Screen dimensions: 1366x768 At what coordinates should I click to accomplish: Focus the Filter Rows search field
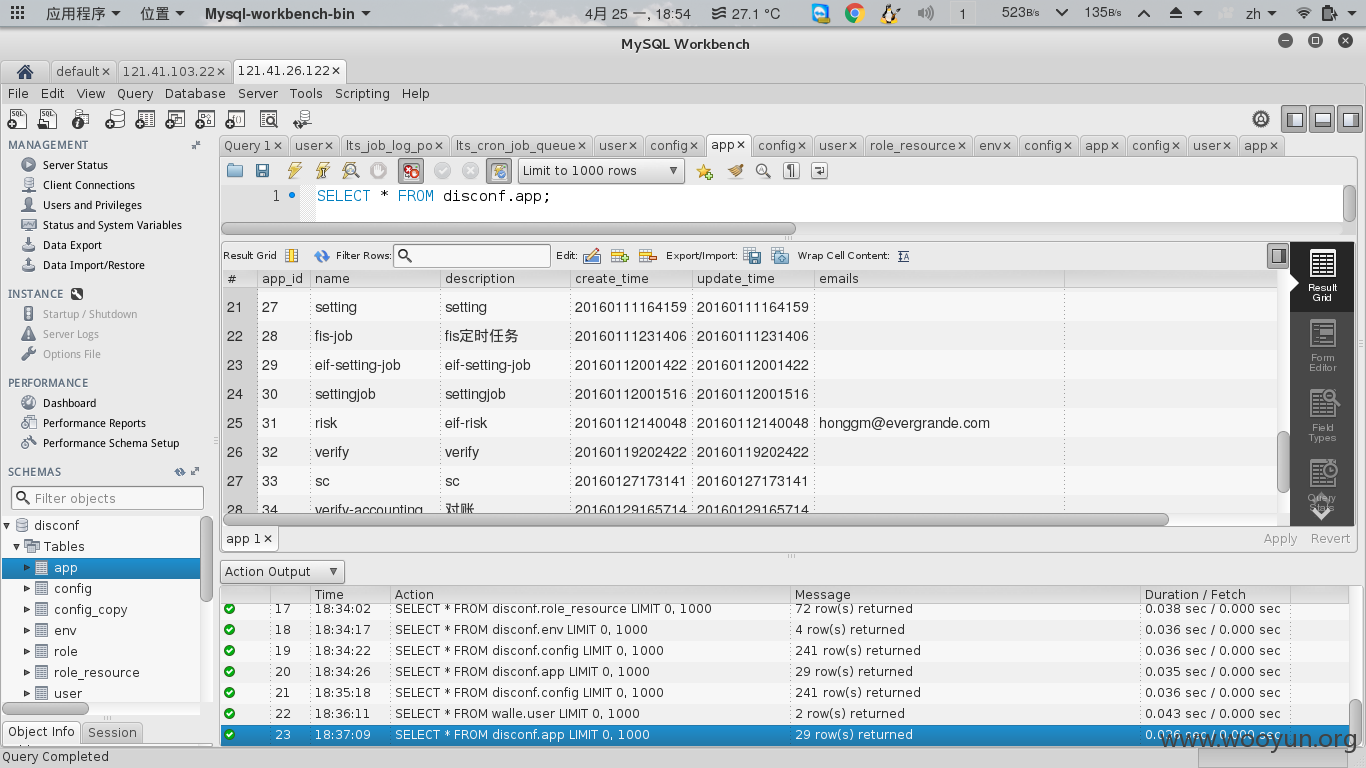pyautogui.click(x=472, y=256)
